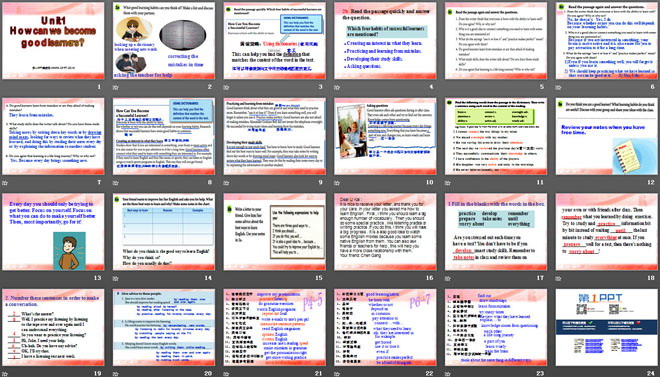
Task: Select slide 10 with classroom photo
Action: (385, 136)
